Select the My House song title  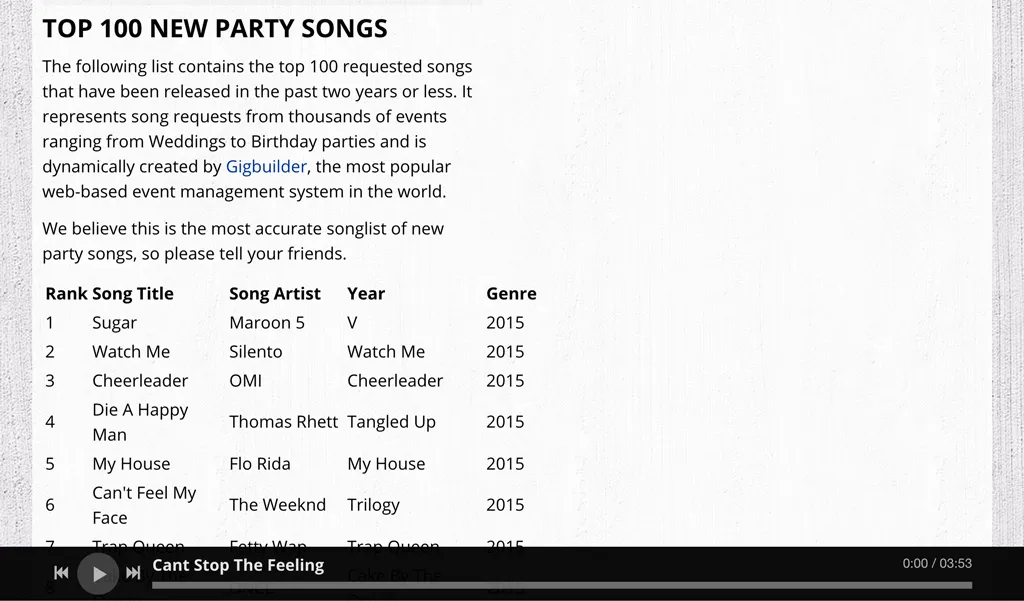pyautogui.click(x=131, y=464)
